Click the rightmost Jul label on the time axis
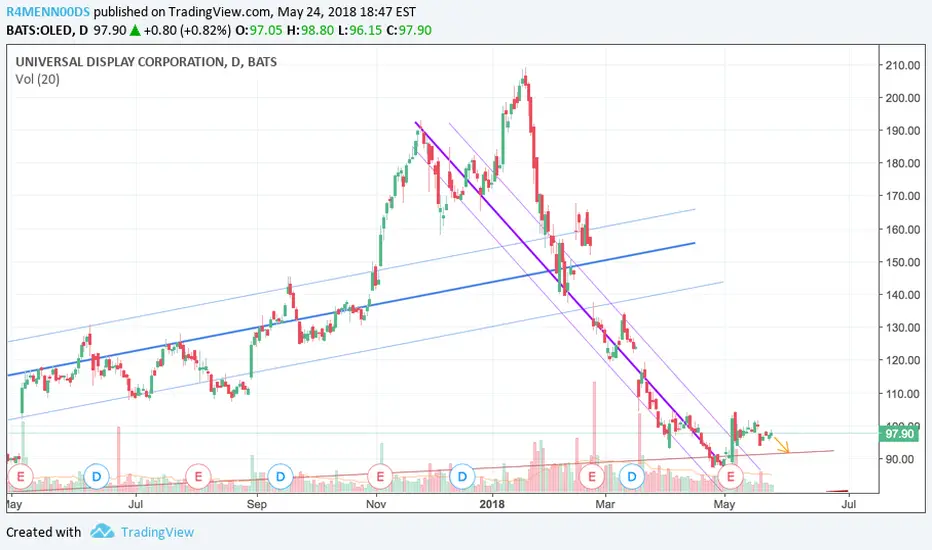This screenshot has height=550, width=932. point(849,504)
